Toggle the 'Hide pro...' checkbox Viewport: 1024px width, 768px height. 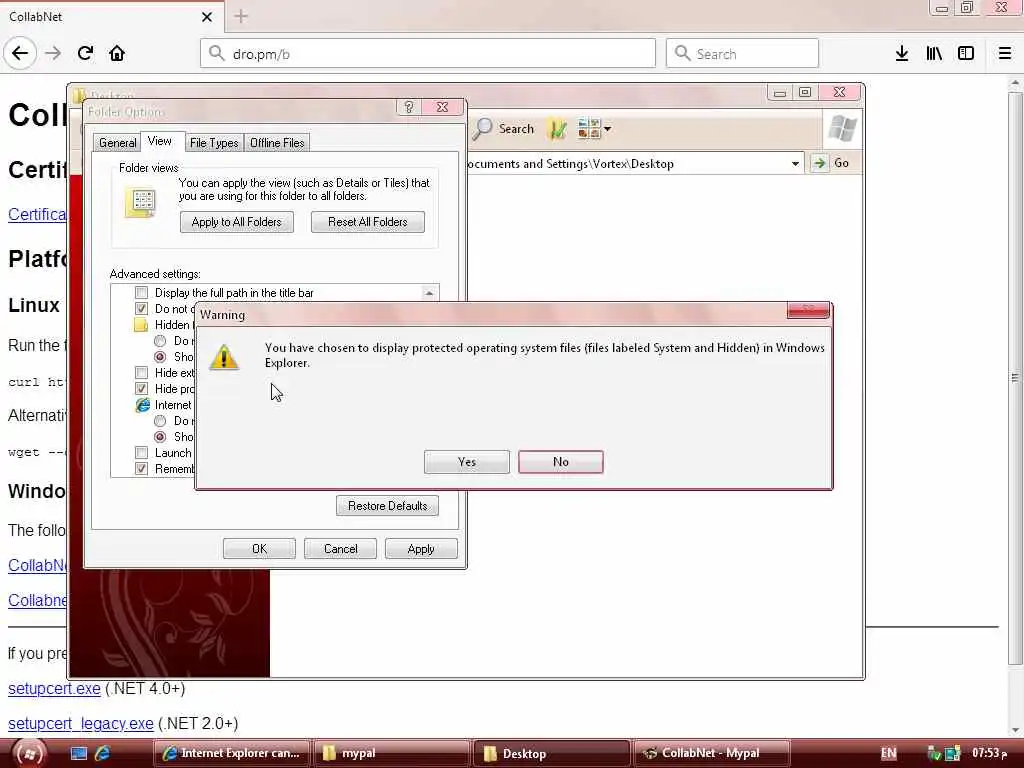click(141, 389)
